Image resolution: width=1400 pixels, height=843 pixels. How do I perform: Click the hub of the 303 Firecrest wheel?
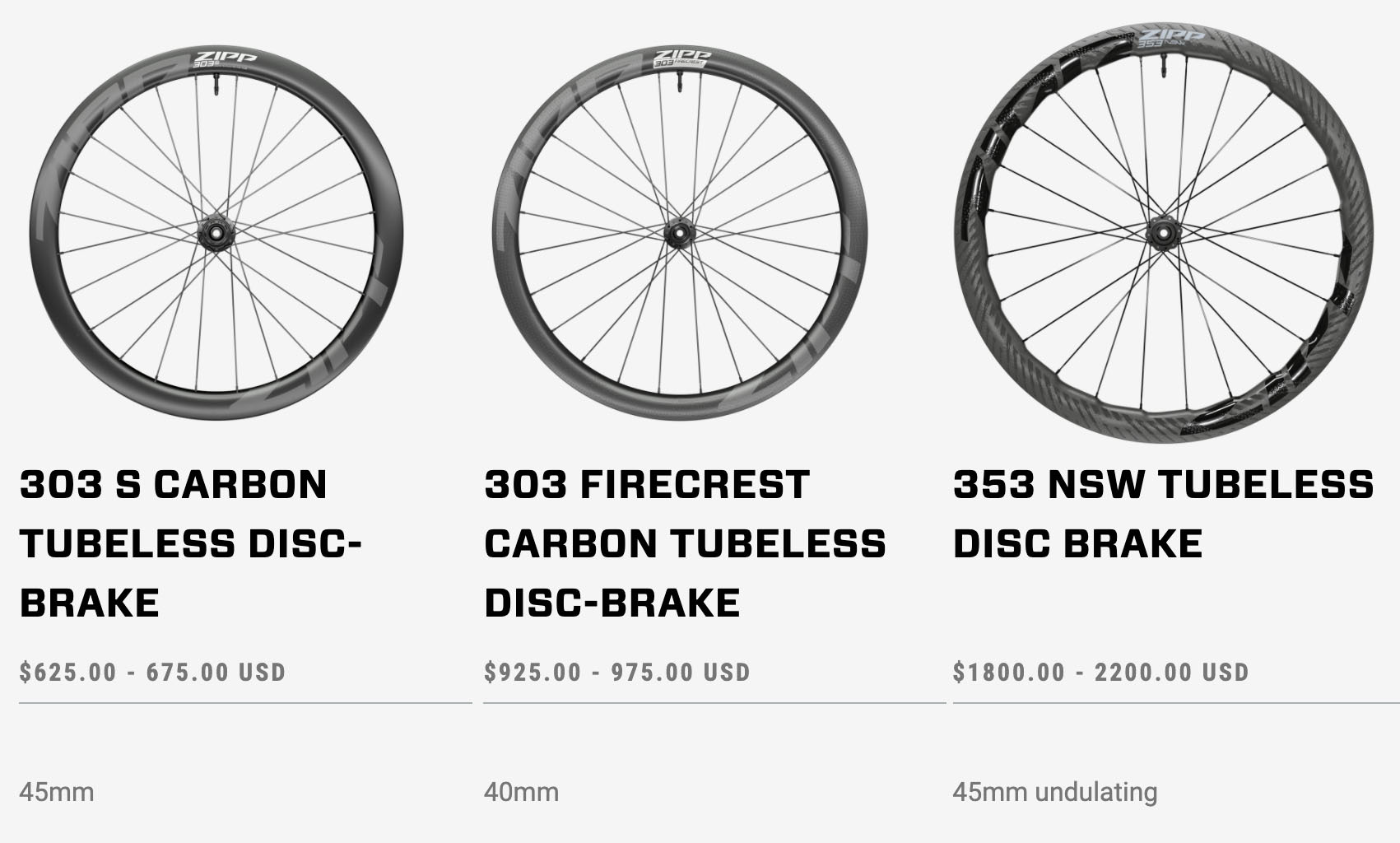(680, 232)
